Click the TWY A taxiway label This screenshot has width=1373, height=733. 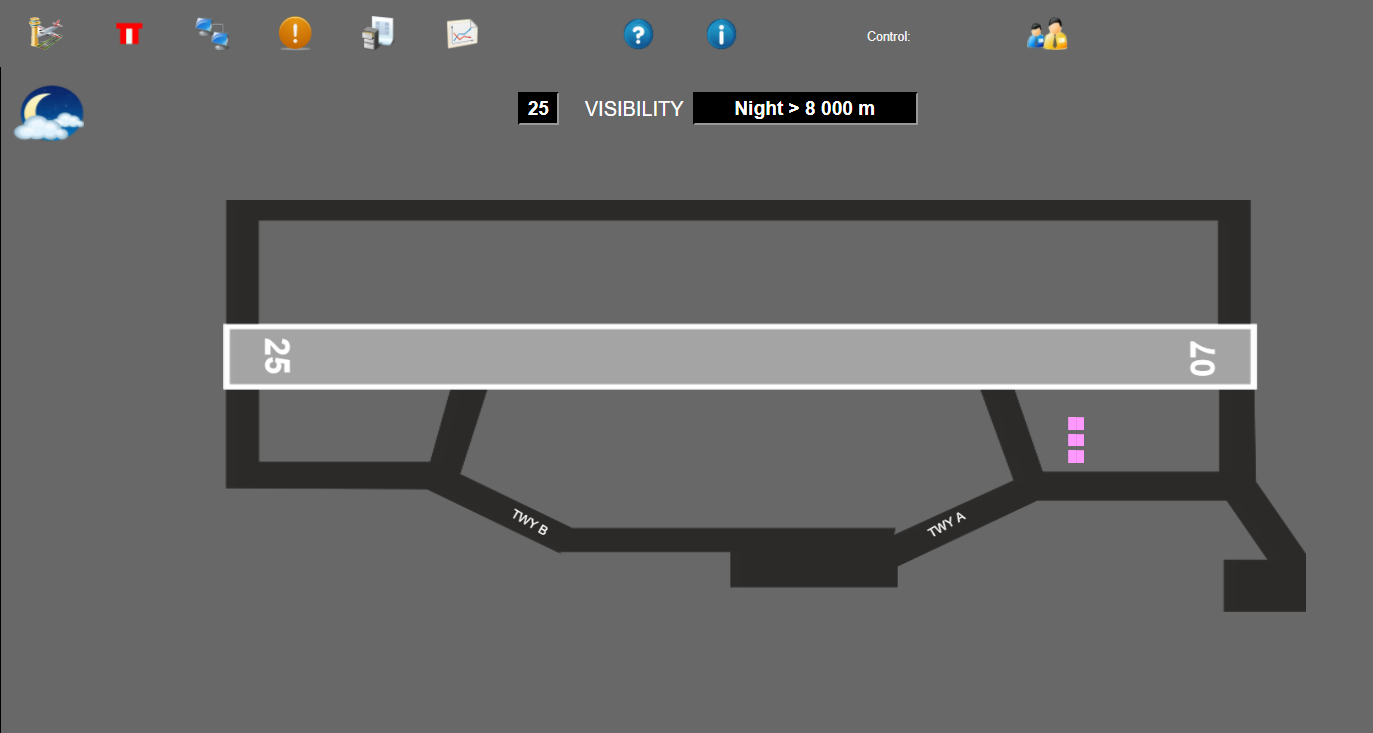[x=946, y=524]
